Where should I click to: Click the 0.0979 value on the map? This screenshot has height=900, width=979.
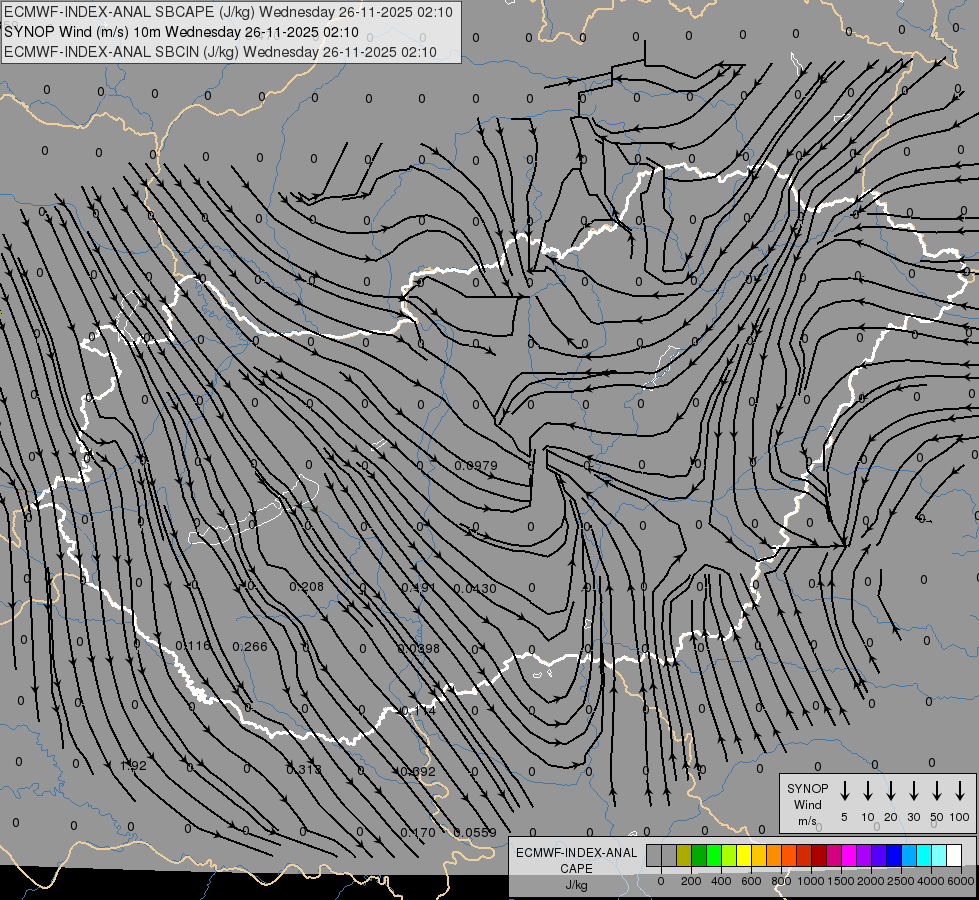[x=476, y=466]
